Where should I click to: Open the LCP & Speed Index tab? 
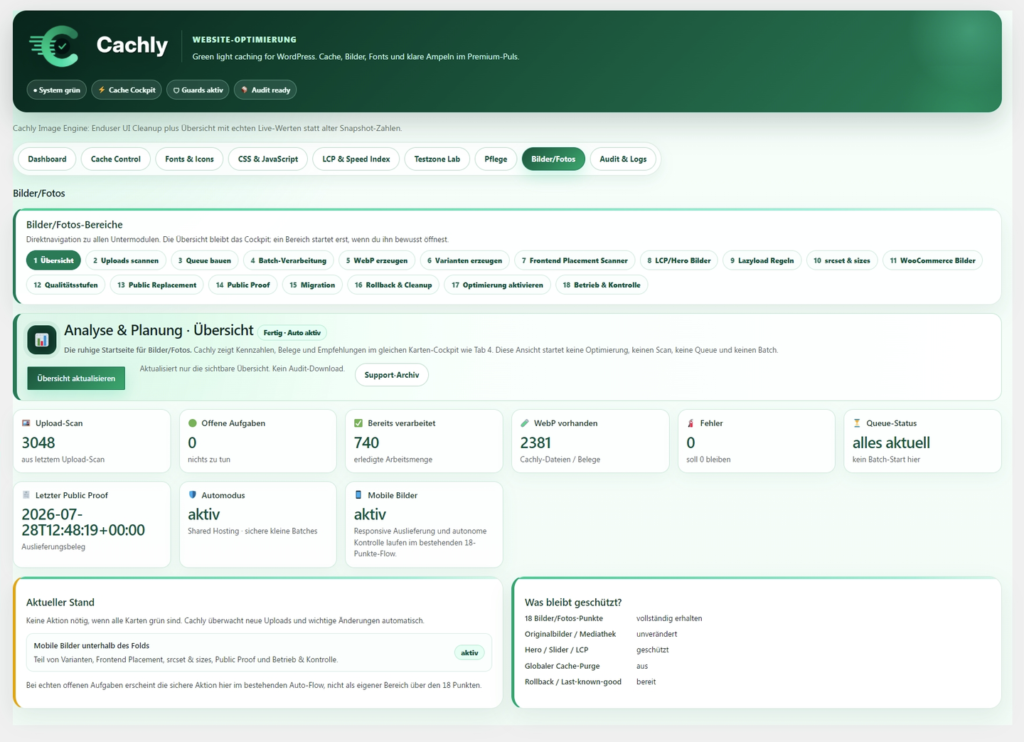[x=356, y=159]
